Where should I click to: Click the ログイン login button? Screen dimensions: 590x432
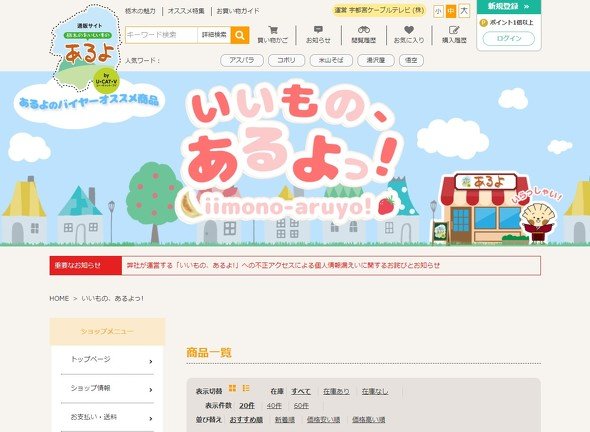coord(509,39)
